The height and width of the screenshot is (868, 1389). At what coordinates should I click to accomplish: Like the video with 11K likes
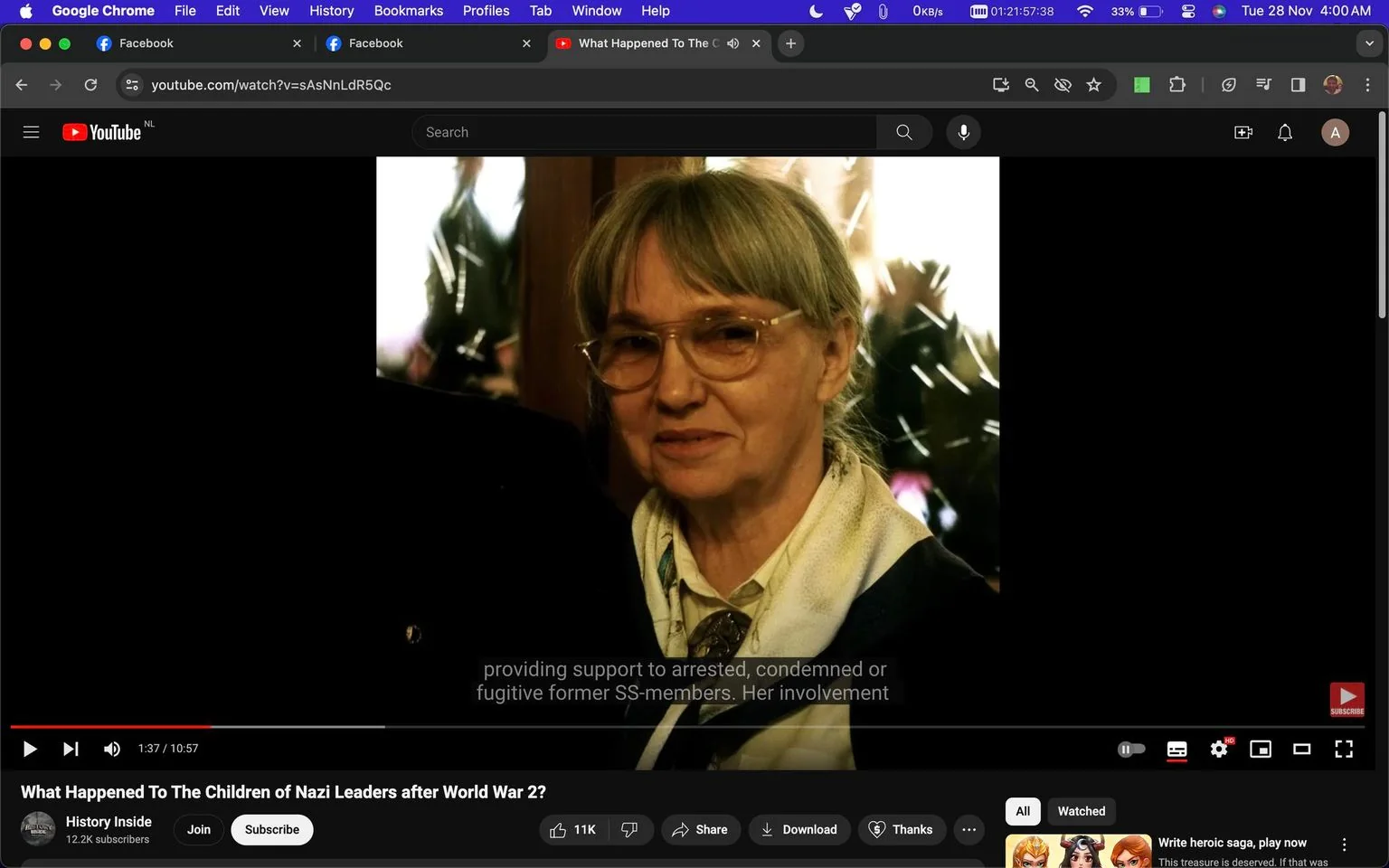tap(573, 829)
